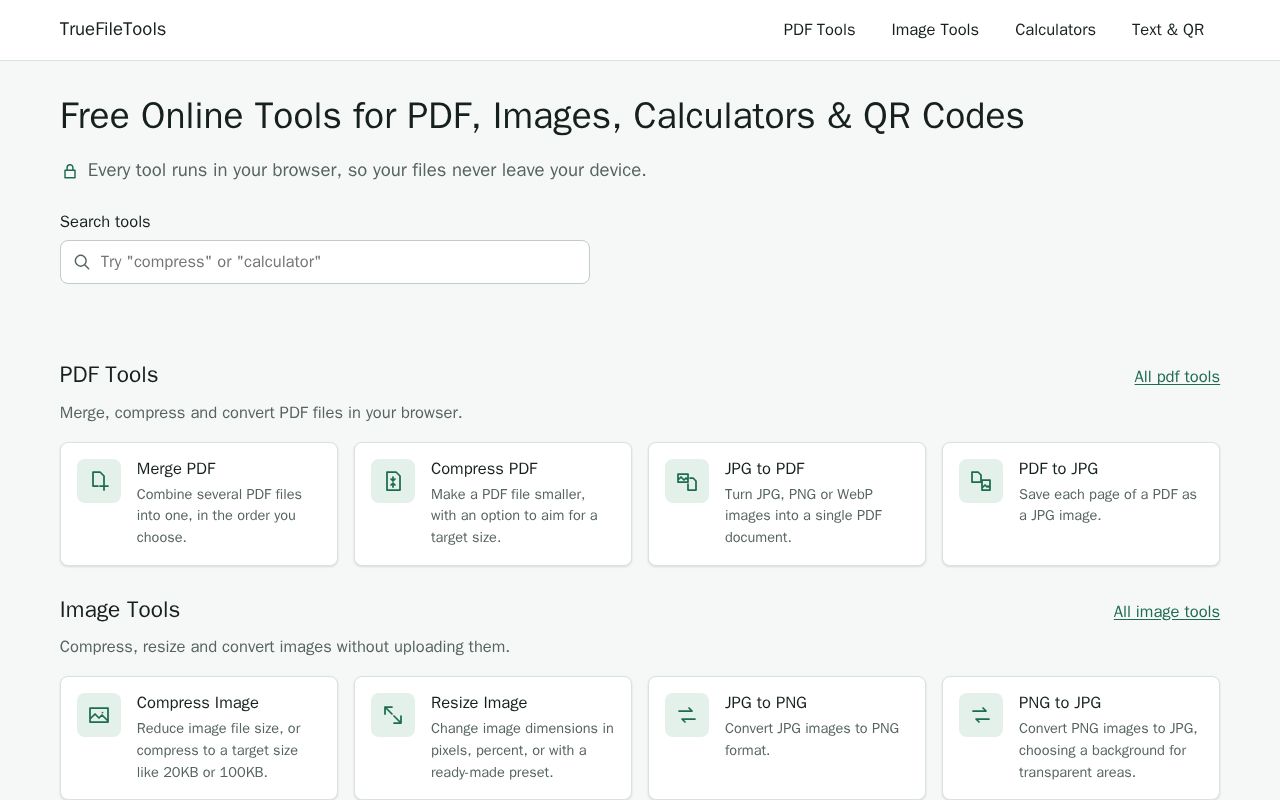Click 'Save each page of a PDF' description
1280x800 pixels.
tap(1108, 505)
